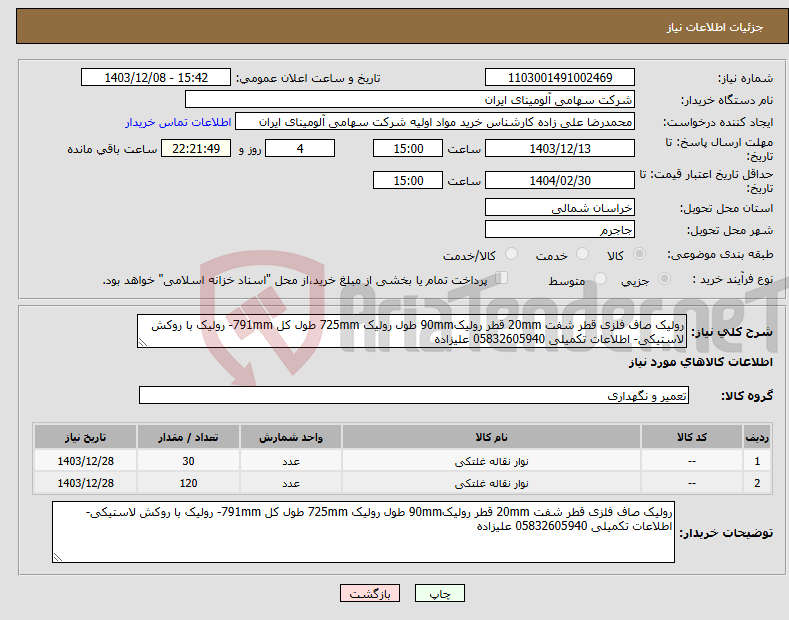Click the ردیف column header
The image size is (789, 620).
click(x=757, y=437)
